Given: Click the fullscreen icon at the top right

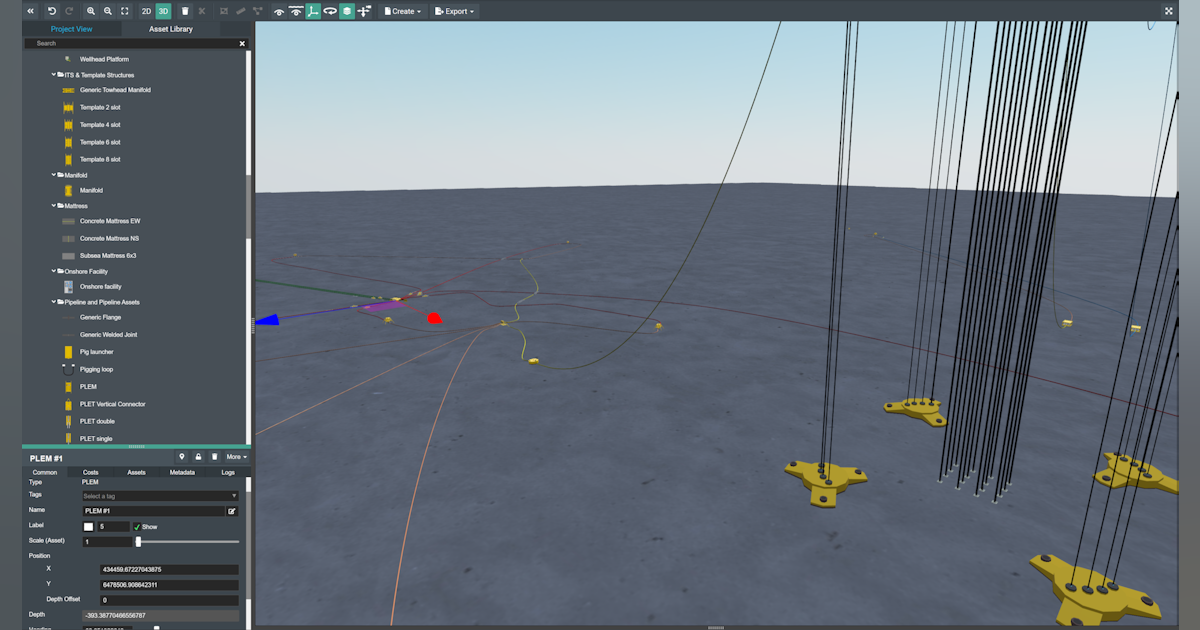Looking at the screenshot, I should [x=1168, y=11].
